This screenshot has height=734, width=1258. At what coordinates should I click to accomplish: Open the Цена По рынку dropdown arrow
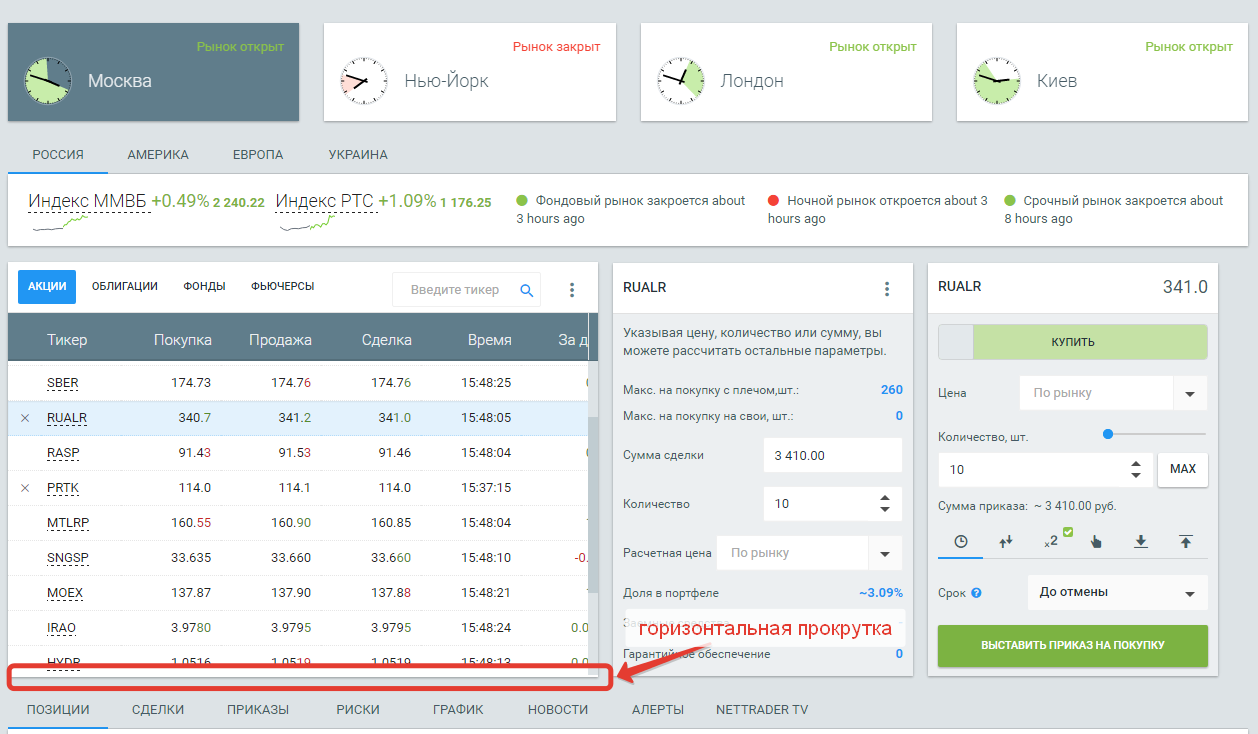[x=1189, y=393]
